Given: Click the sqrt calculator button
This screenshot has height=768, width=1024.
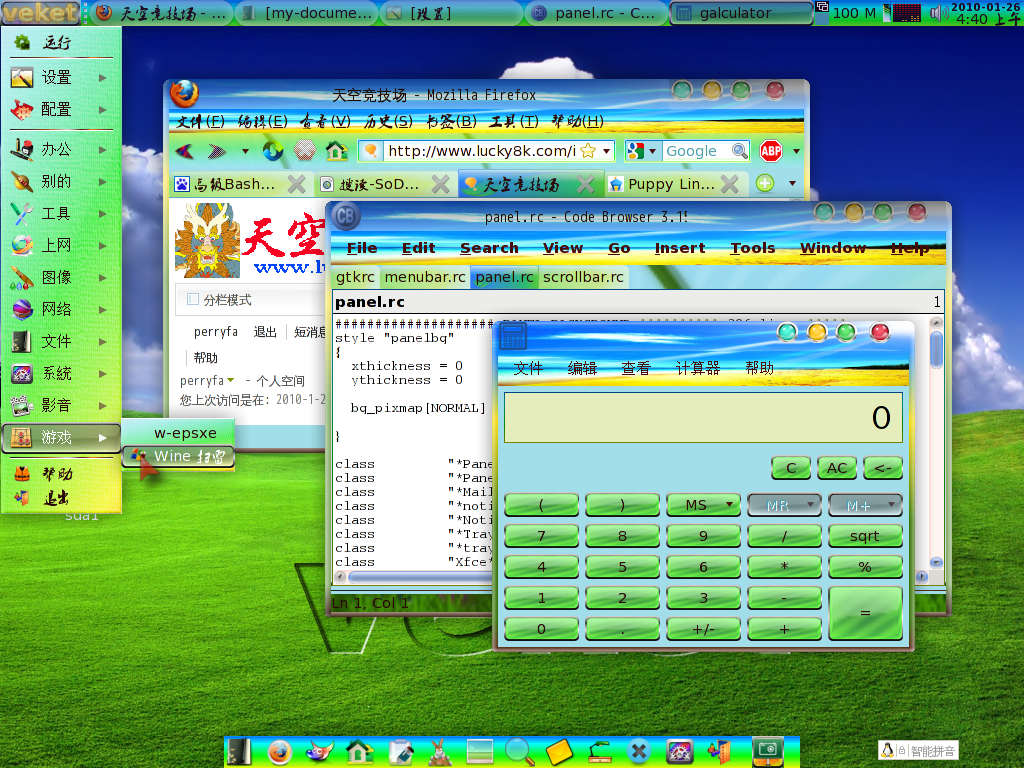Looking at the screenshot, I should pyautogui.click(x=865, y=536).
